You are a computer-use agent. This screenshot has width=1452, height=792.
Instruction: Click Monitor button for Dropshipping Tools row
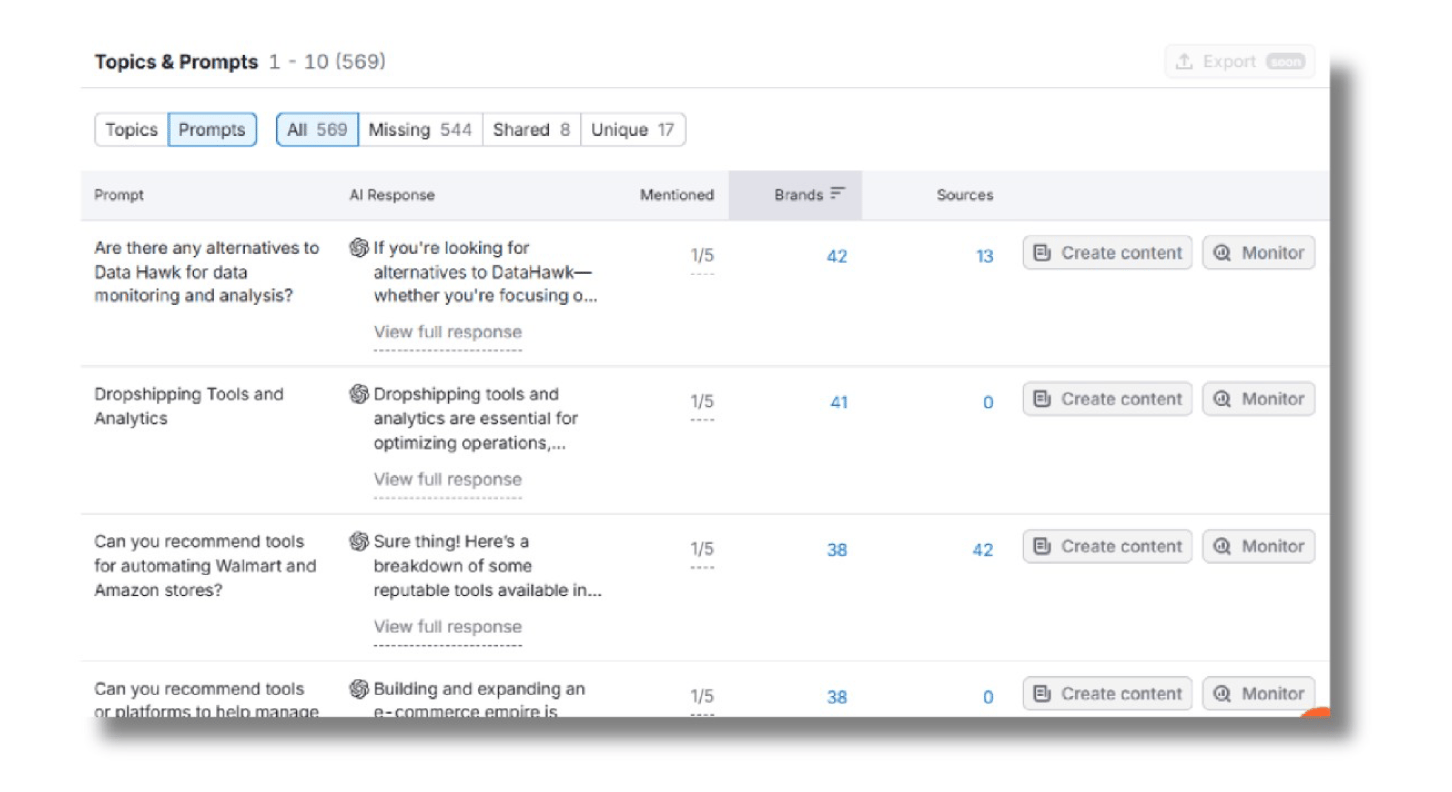(1258, 399)
